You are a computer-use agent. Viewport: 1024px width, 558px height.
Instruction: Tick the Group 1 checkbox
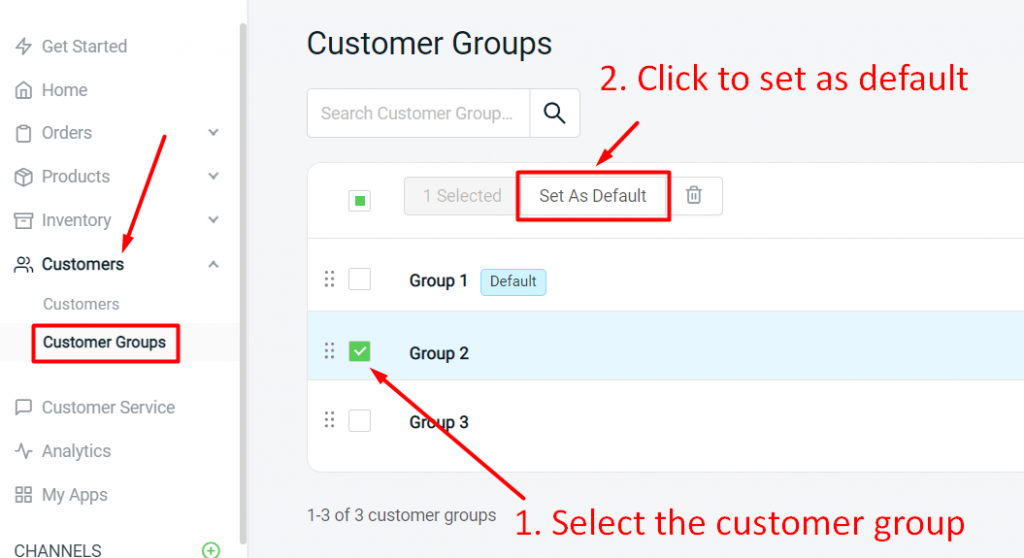click(359, 280)
